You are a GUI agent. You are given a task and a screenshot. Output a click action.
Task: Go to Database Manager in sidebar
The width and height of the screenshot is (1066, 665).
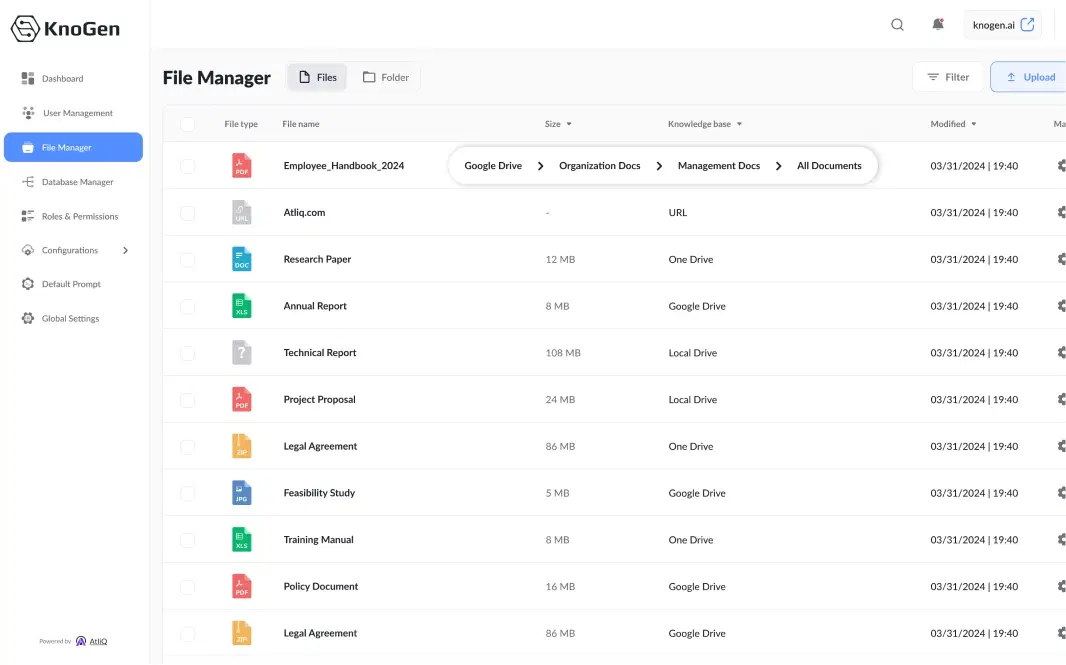click(77, 182)
